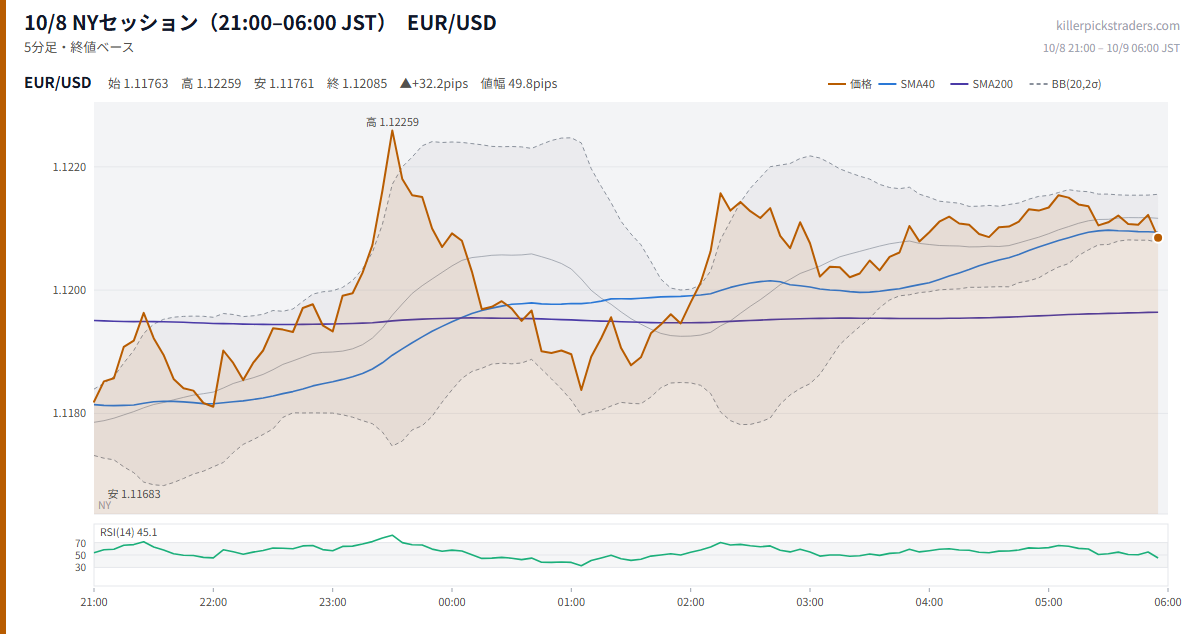The width and height of the screenshot is (1200, 634).
Task: Toggle the SMA200 legend entry
Action: point(982,84)
